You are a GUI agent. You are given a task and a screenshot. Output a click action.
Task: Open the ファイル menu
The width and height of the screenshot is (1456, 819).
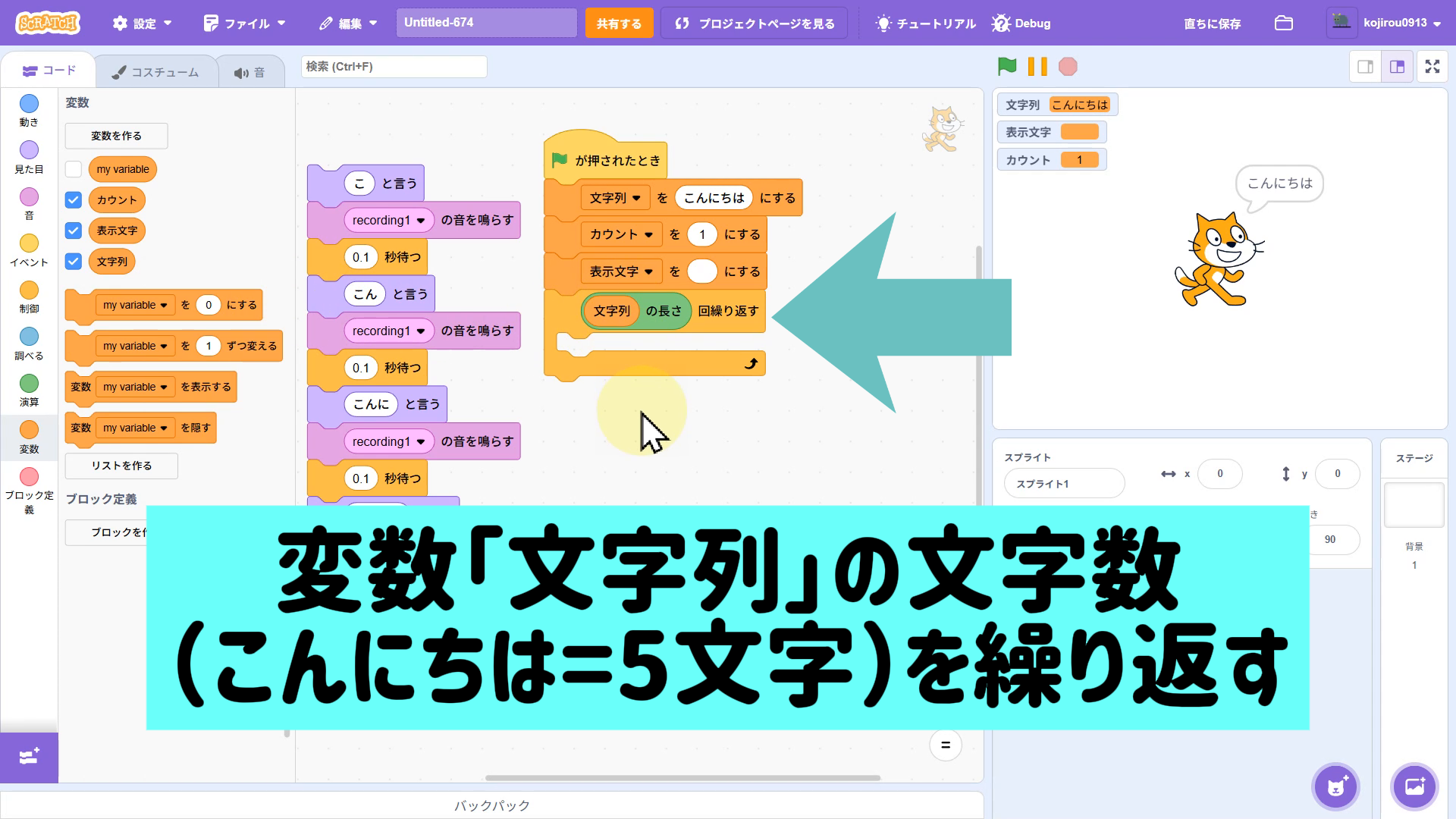(x=244, y=24)
